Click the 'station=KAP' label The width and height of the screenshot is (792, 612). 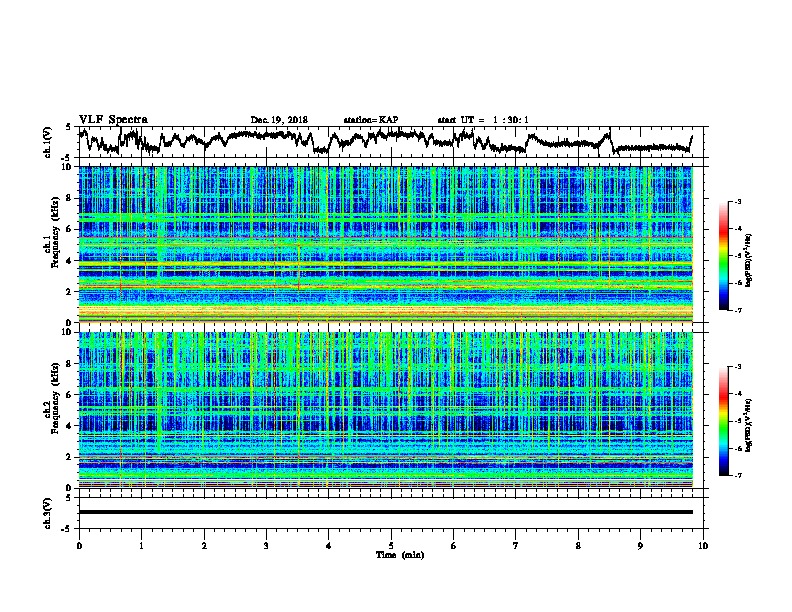point(371,120)
